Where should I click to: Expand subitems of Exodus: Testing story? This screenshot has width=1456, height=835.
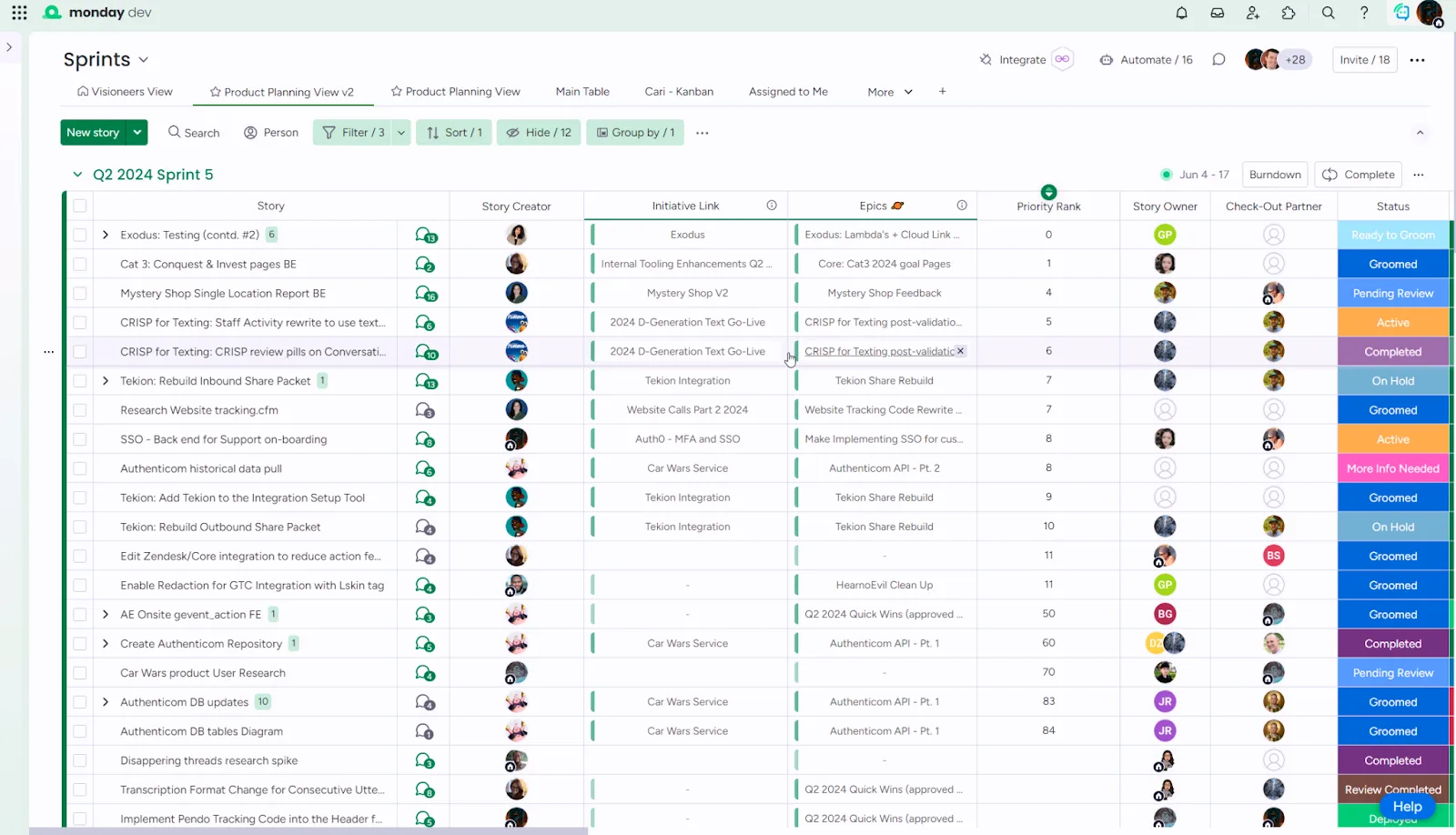click(x=106, y=235)
